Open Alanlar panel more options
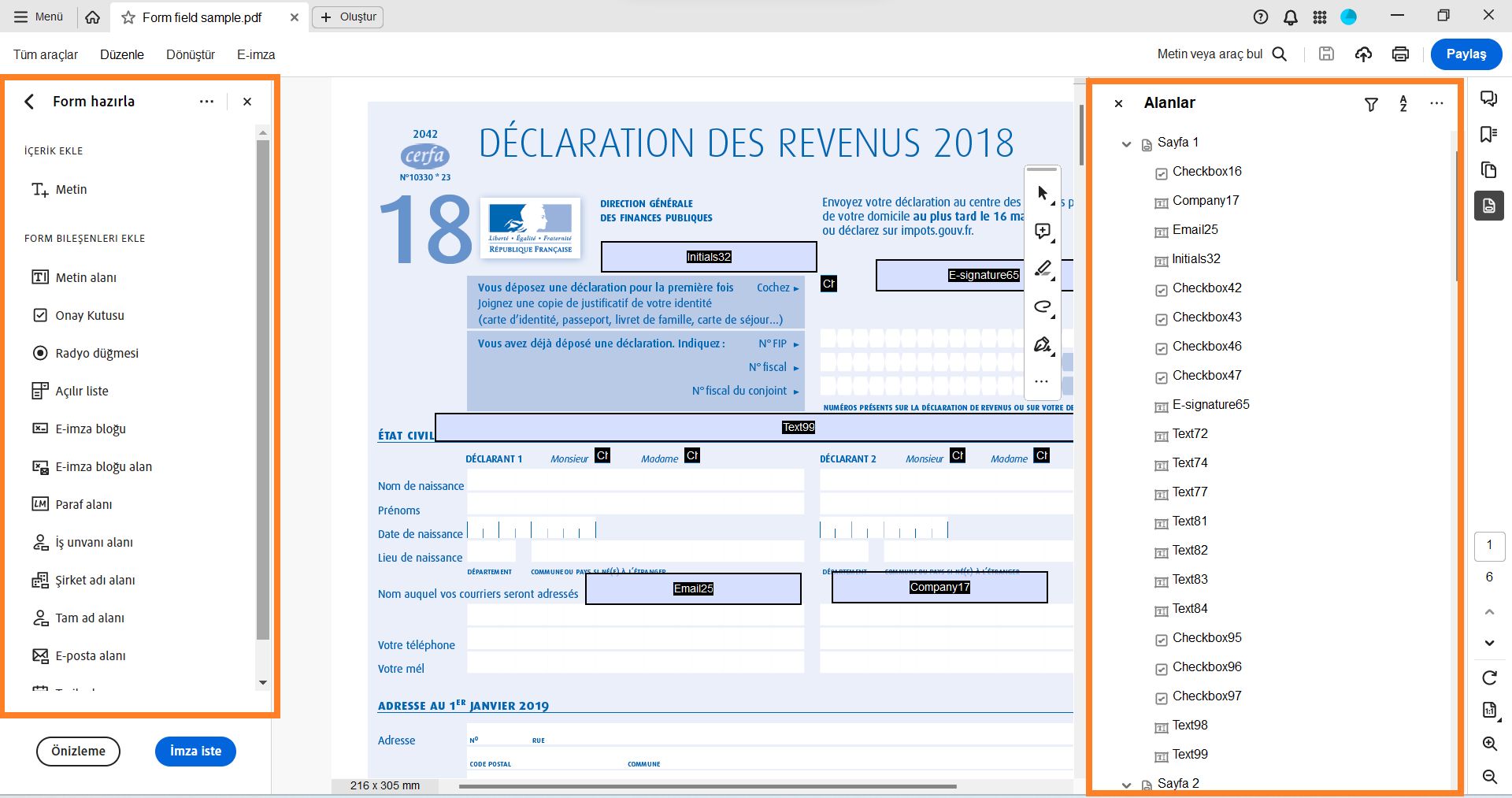The width and height of the screenshot is (1512, 798). point(1436,104)
